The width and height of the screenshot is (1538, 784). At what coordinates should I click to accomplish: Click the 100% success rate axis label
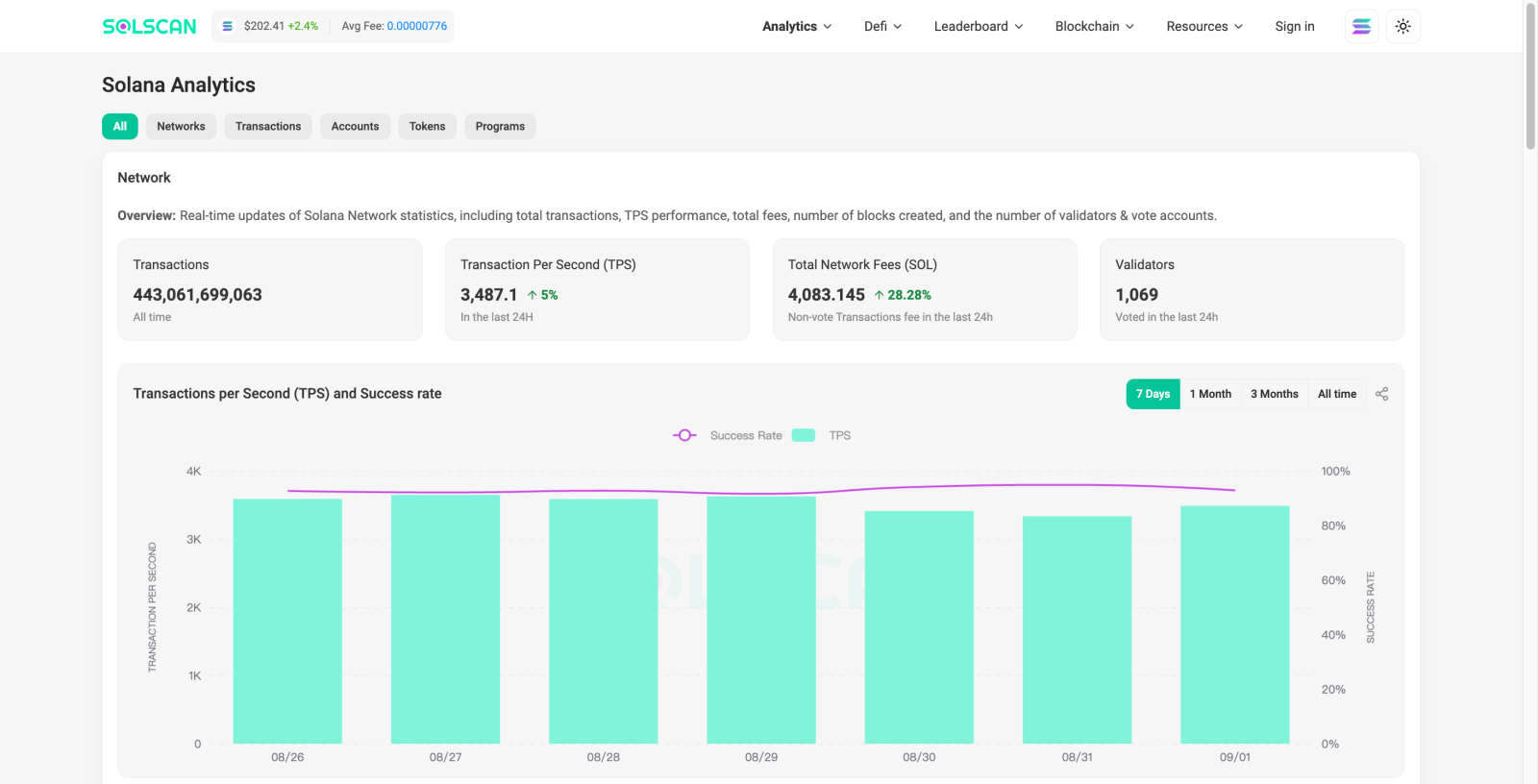pos(1336,472)
